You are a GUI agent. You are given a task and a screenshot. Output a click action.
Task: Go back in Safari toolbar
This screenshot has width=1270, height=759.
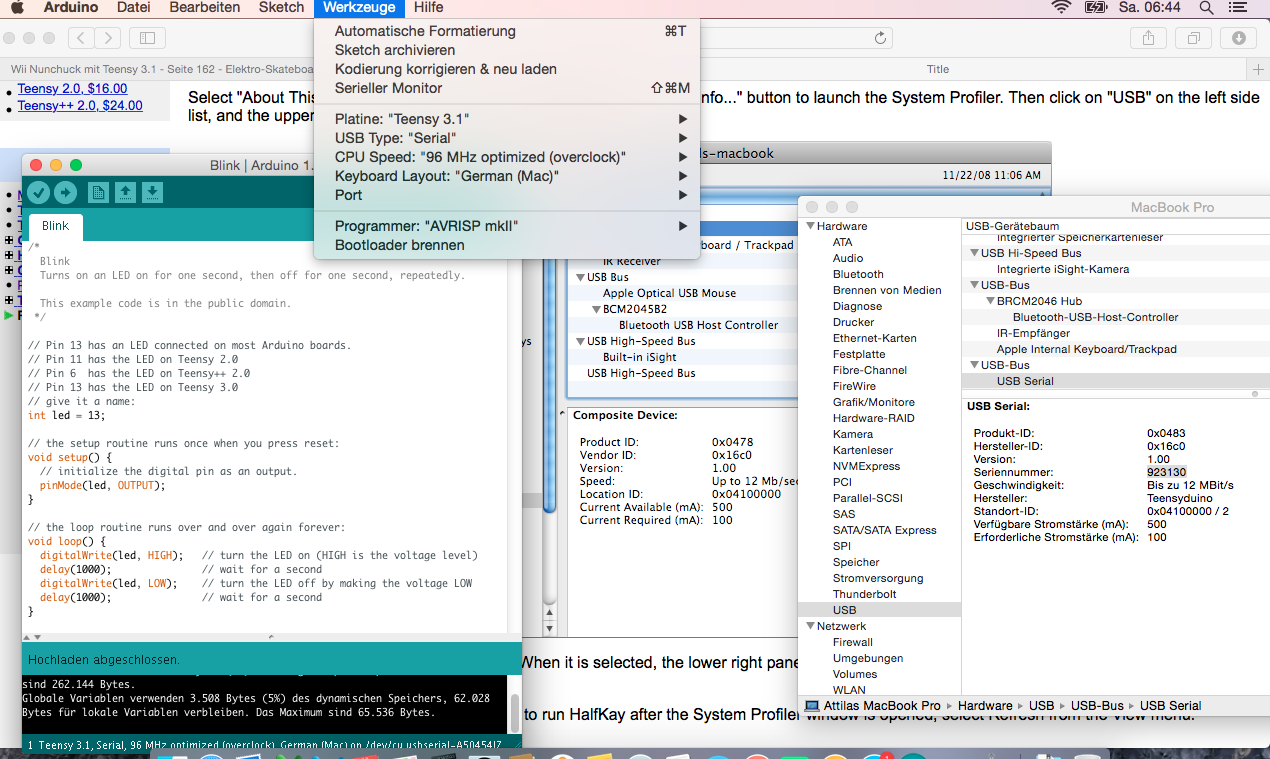click(x=81, y=38)
